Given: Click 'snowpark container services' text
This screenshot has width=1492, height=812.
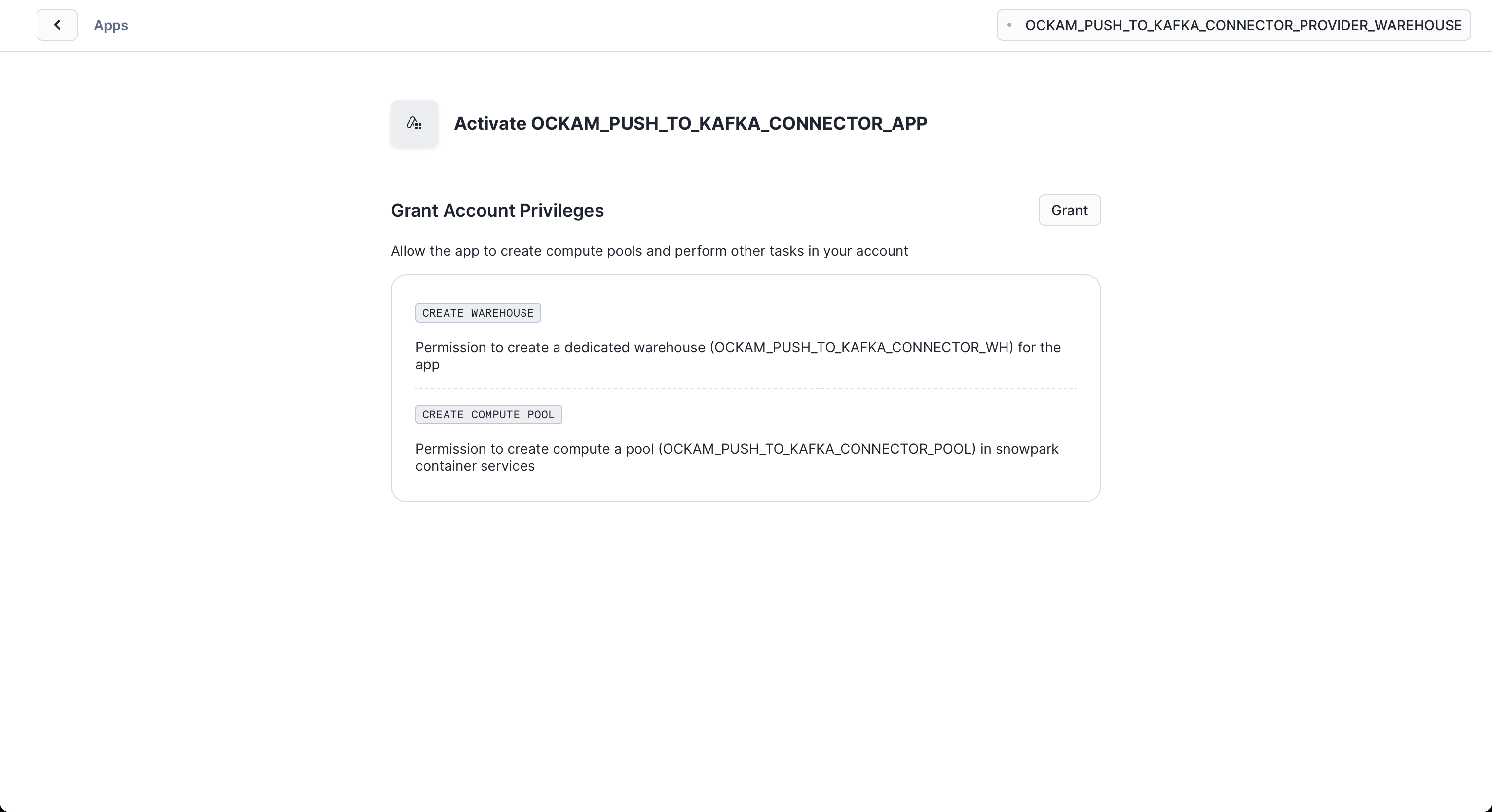Looking at the screenshot, I should (x=475, y=466).
